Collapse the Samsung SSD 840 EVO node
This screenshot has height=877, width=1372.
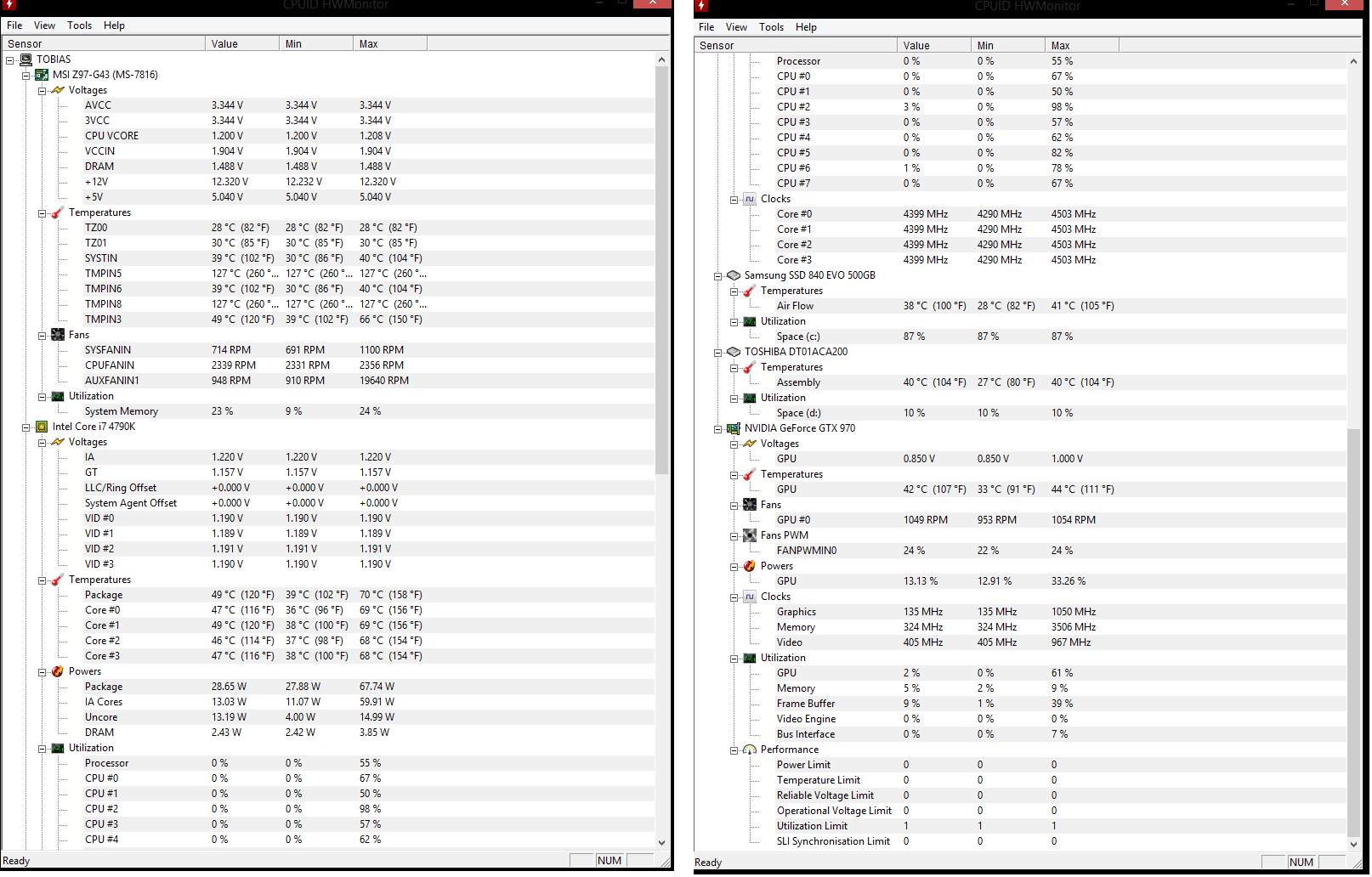(718, 276)
